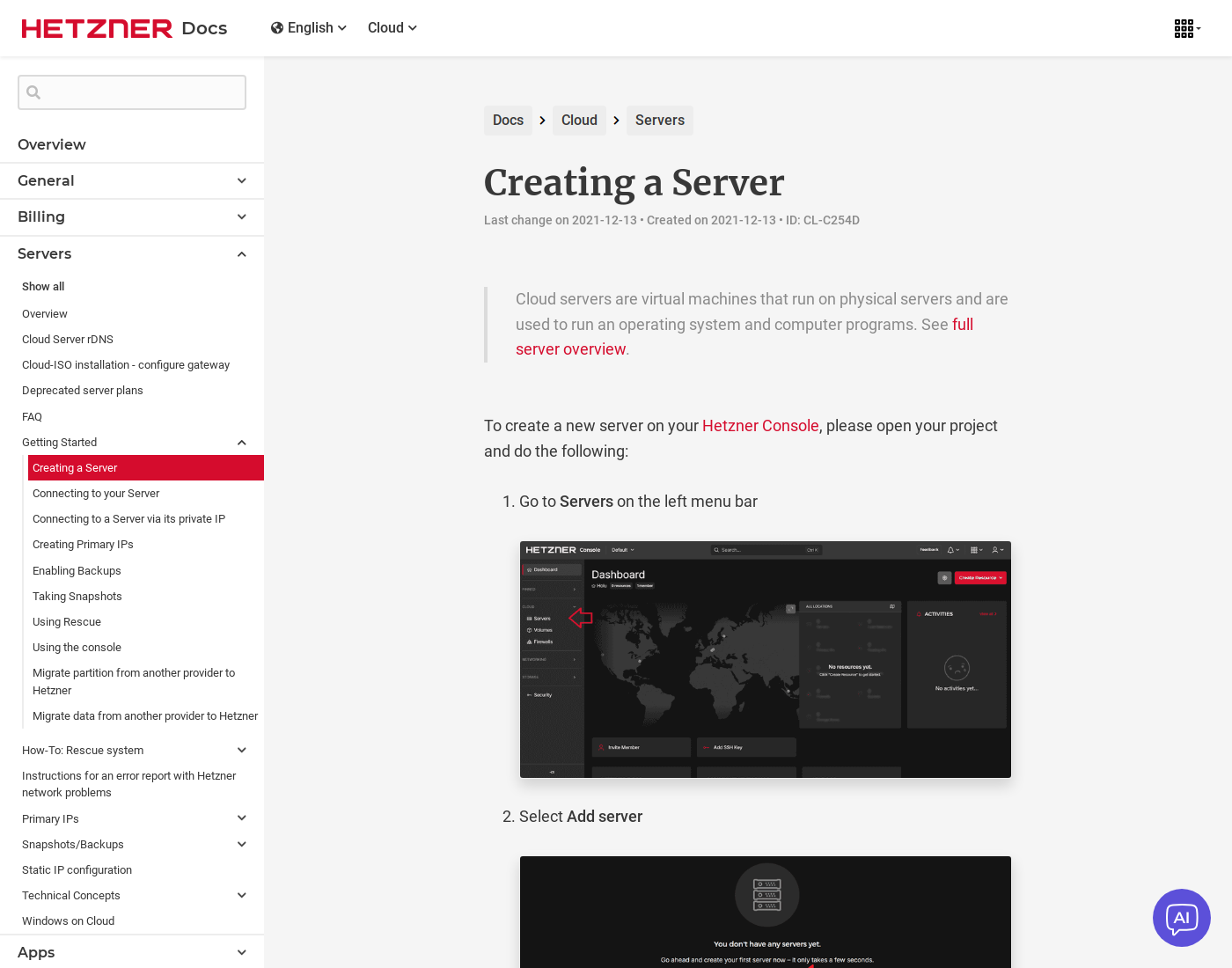The height and width of the screenshot is (968, 1232).
Task: Expand the Apps sidebar section
Action: (x=132, y=952)
